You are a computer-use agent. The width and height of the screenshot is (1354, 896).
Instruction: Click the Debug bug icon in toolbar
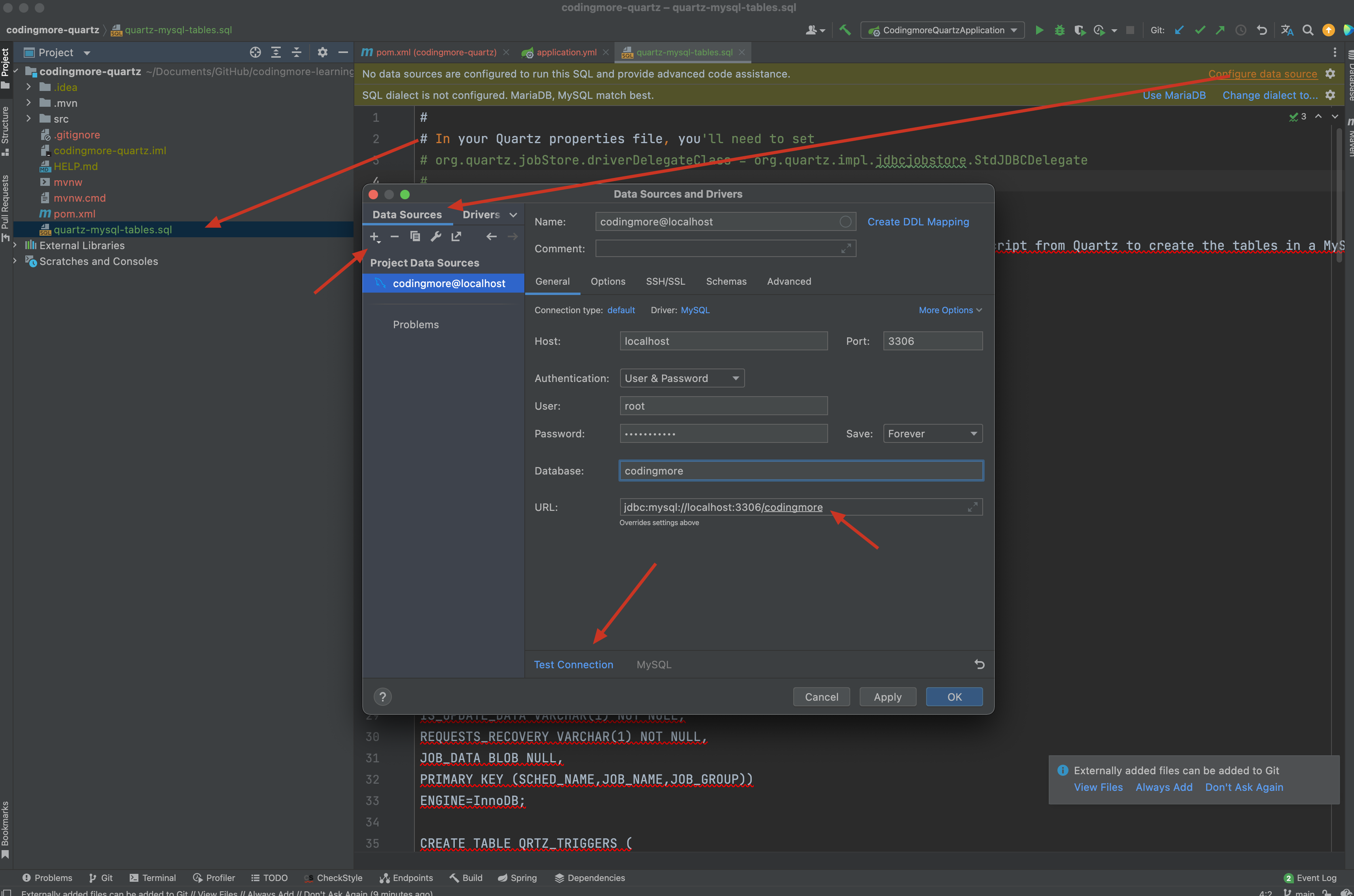click(x=1059, y=30)
